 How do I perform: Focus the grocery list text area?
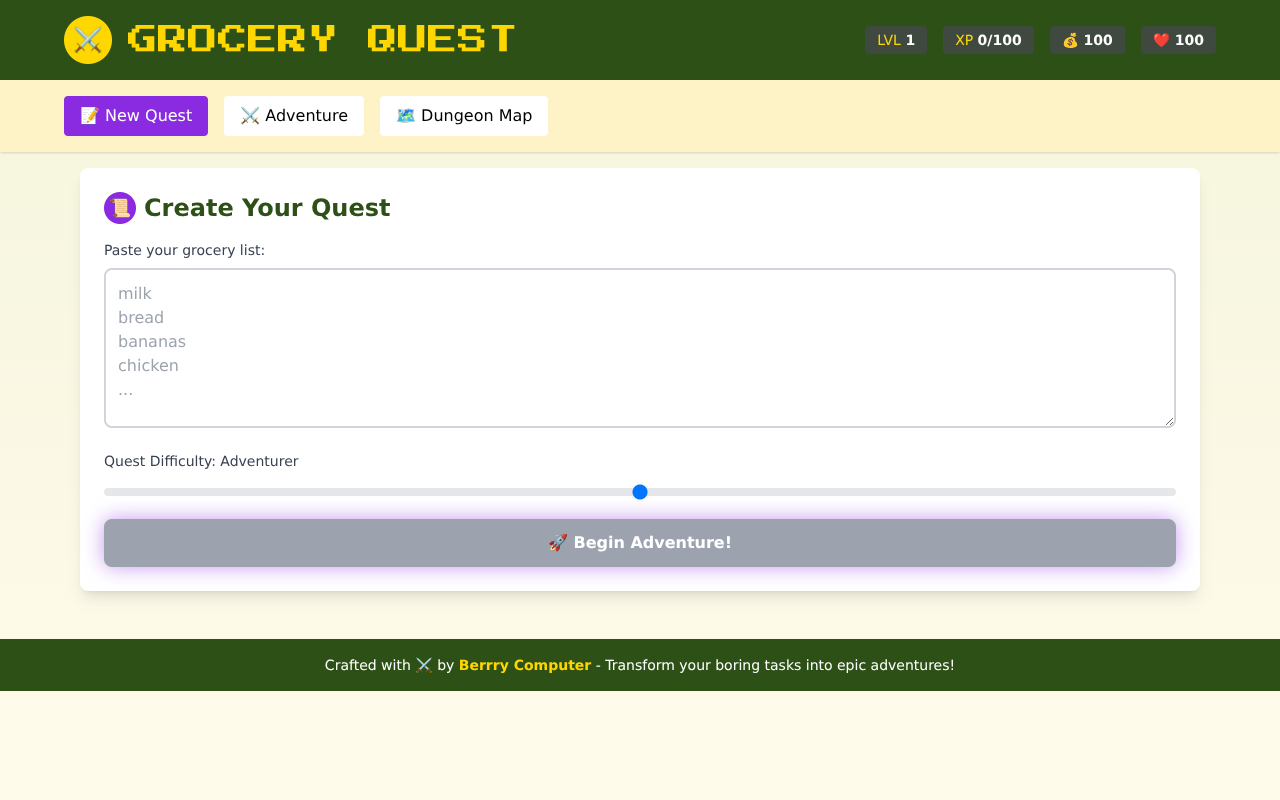(640, 348)
